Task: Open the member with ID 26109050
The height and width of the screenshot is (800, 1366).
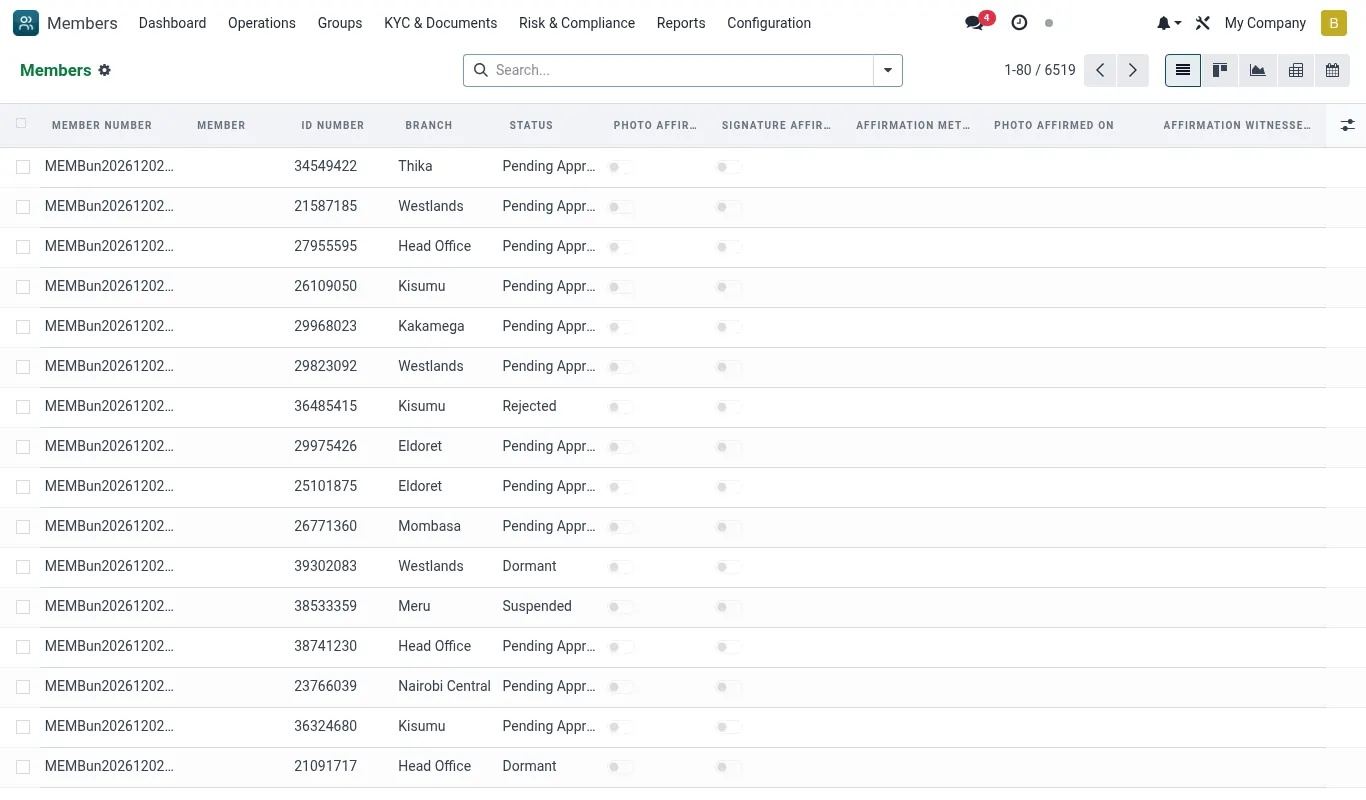Action: click(326, 286)
